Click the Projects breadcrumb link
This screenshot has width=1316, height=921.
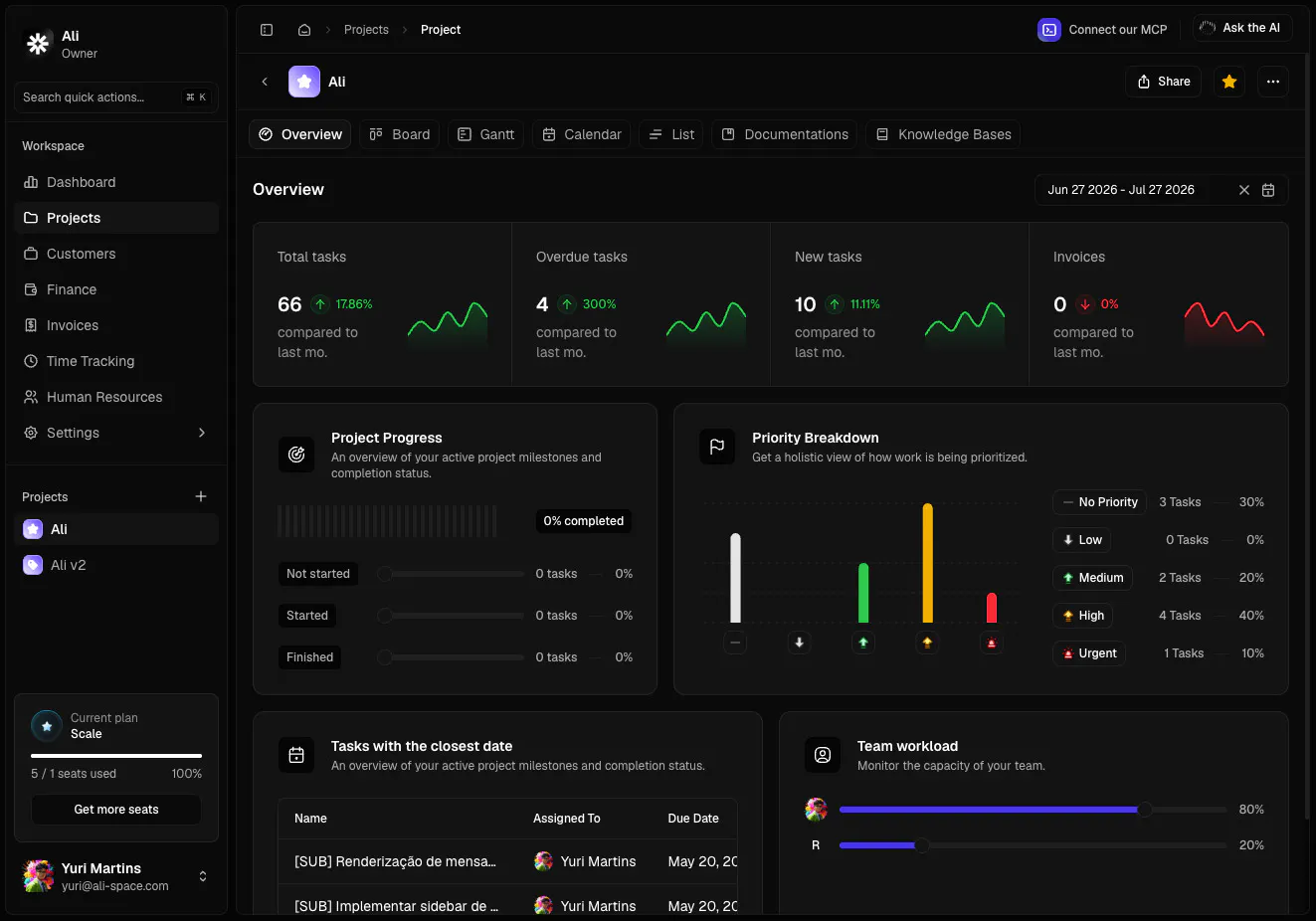tap(366, 30)
